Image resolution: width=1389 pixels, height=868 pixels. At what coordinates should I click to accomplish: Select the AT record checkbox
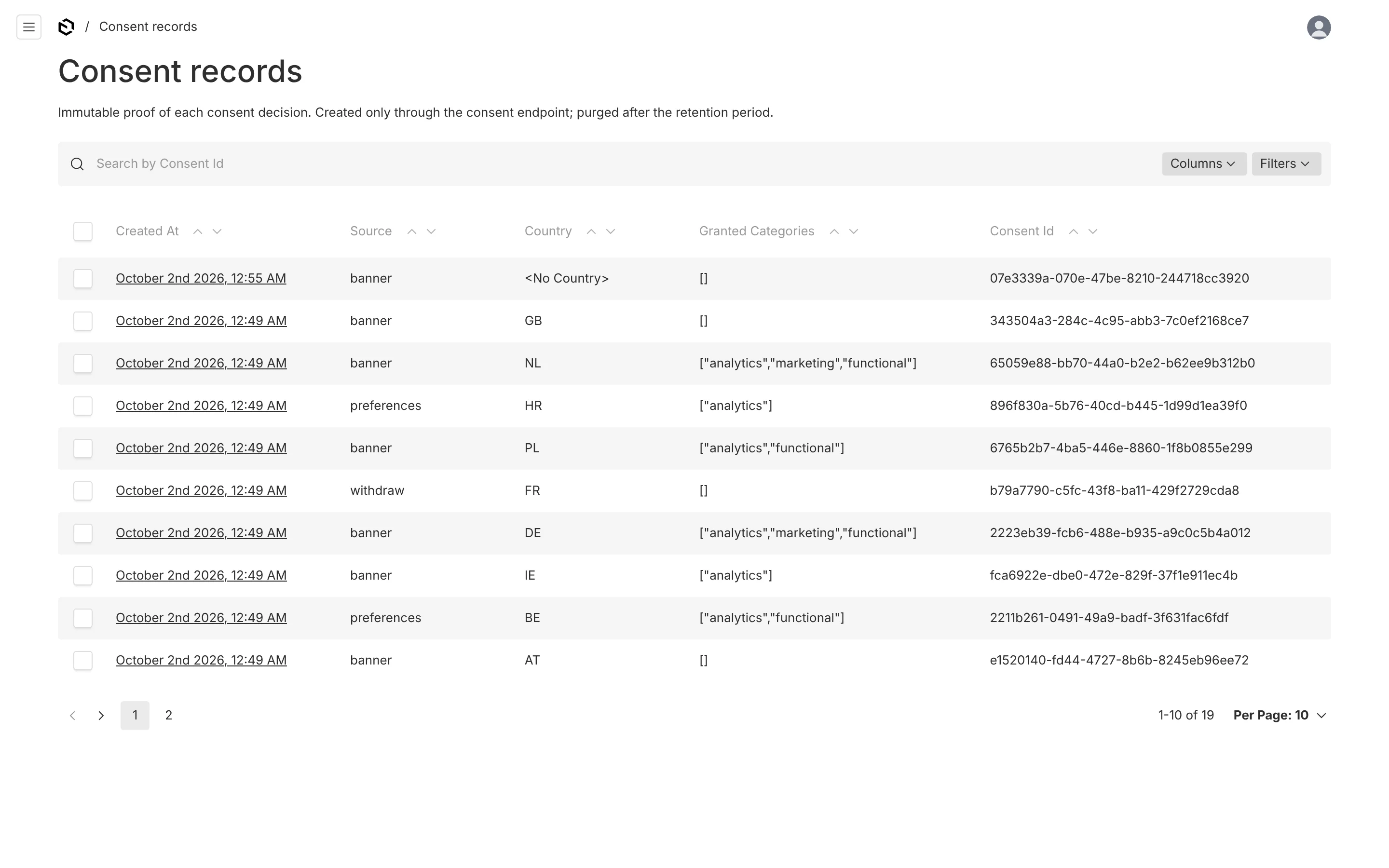pos(82,661)
